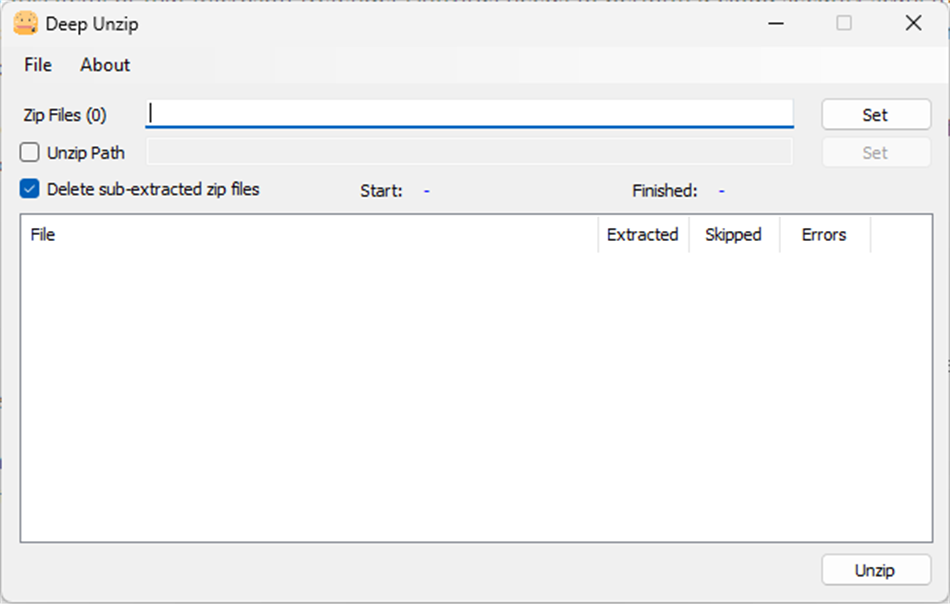The height and width of the screenshot is (604, 950).
Task: Sort by the File column header
Action: point(308,235)
